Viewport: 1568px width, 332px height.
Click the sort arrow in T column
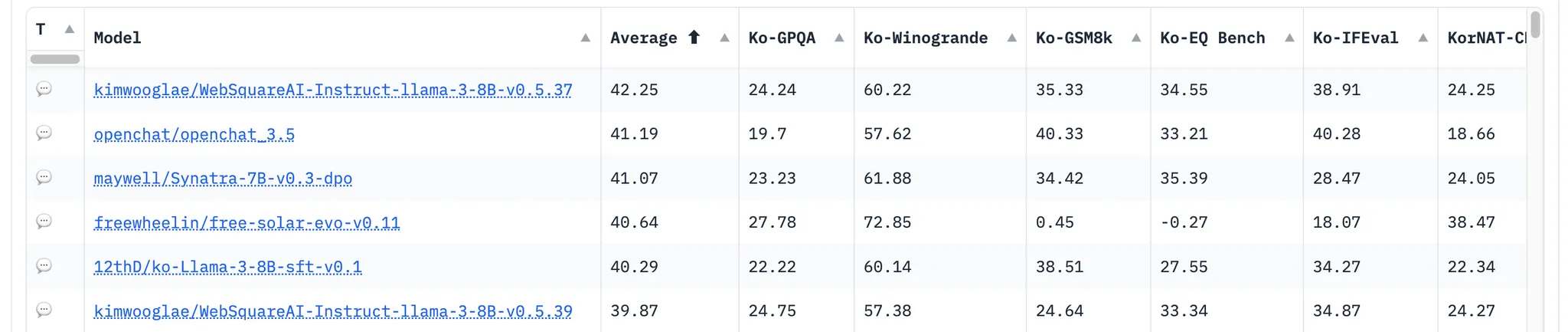(70, 29)
